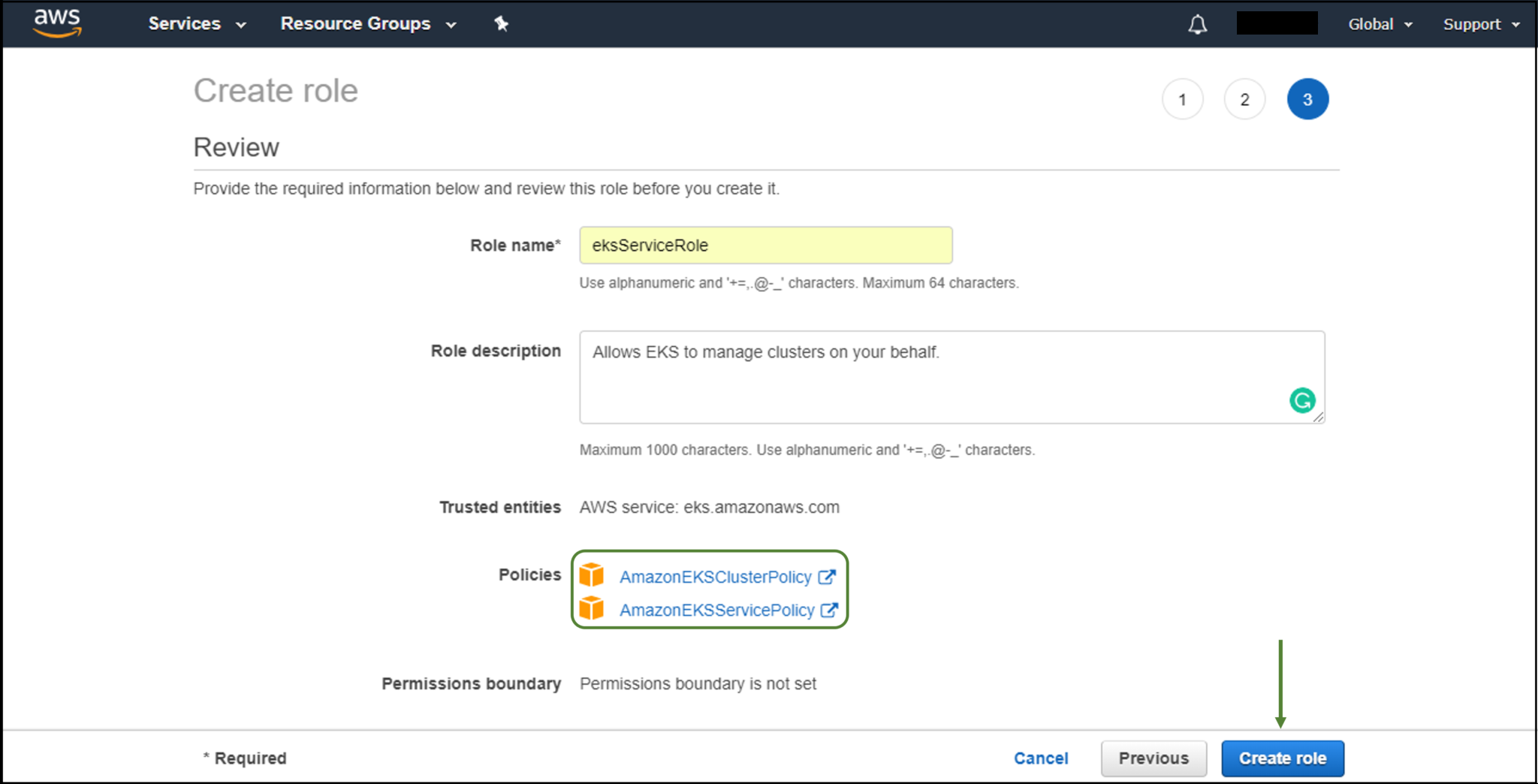Viewport: 1538px width, 784px height.
Task: Open the Support dropdown
Action: click(1481, 24)
